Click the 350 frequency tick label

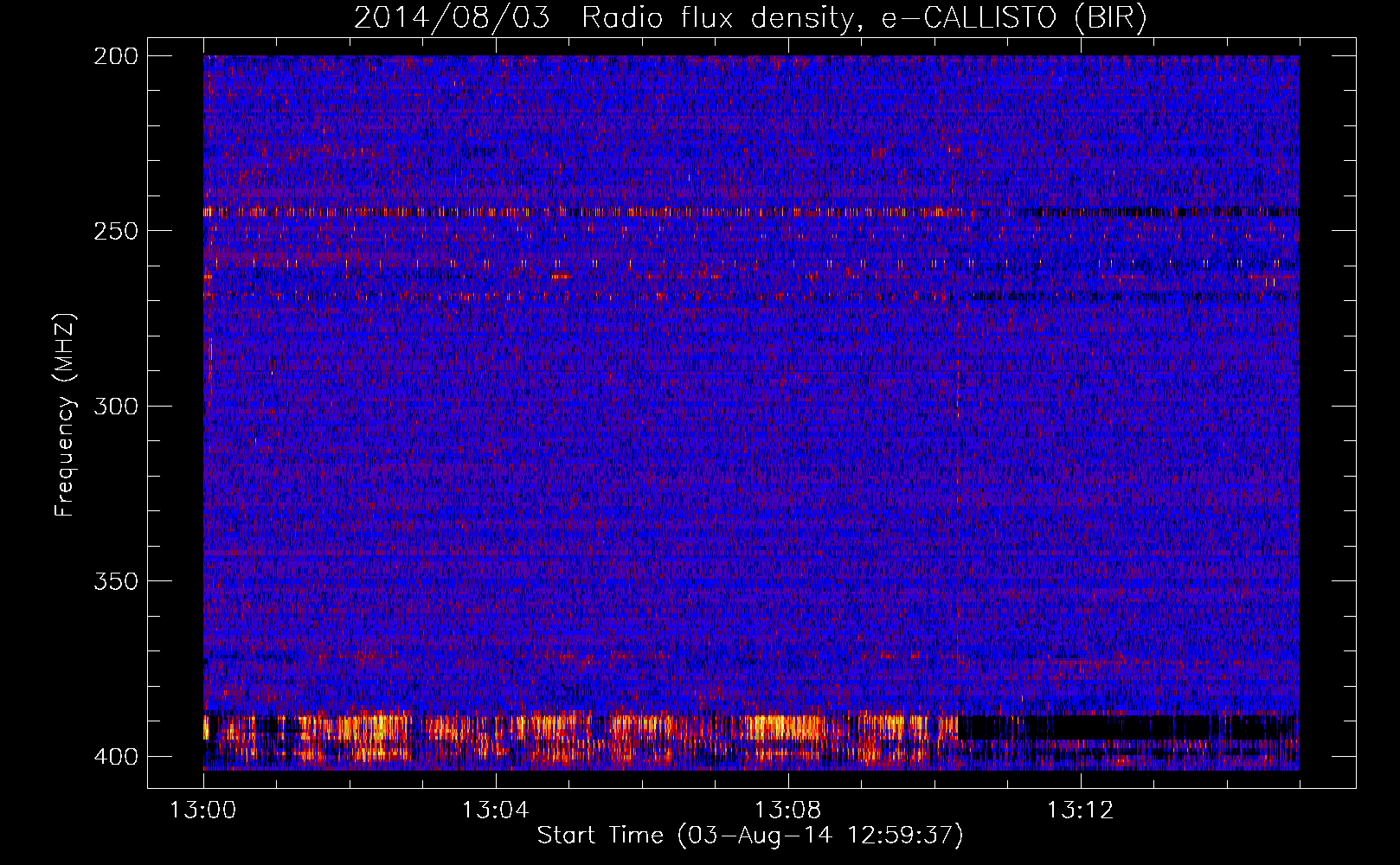point(115,580)
